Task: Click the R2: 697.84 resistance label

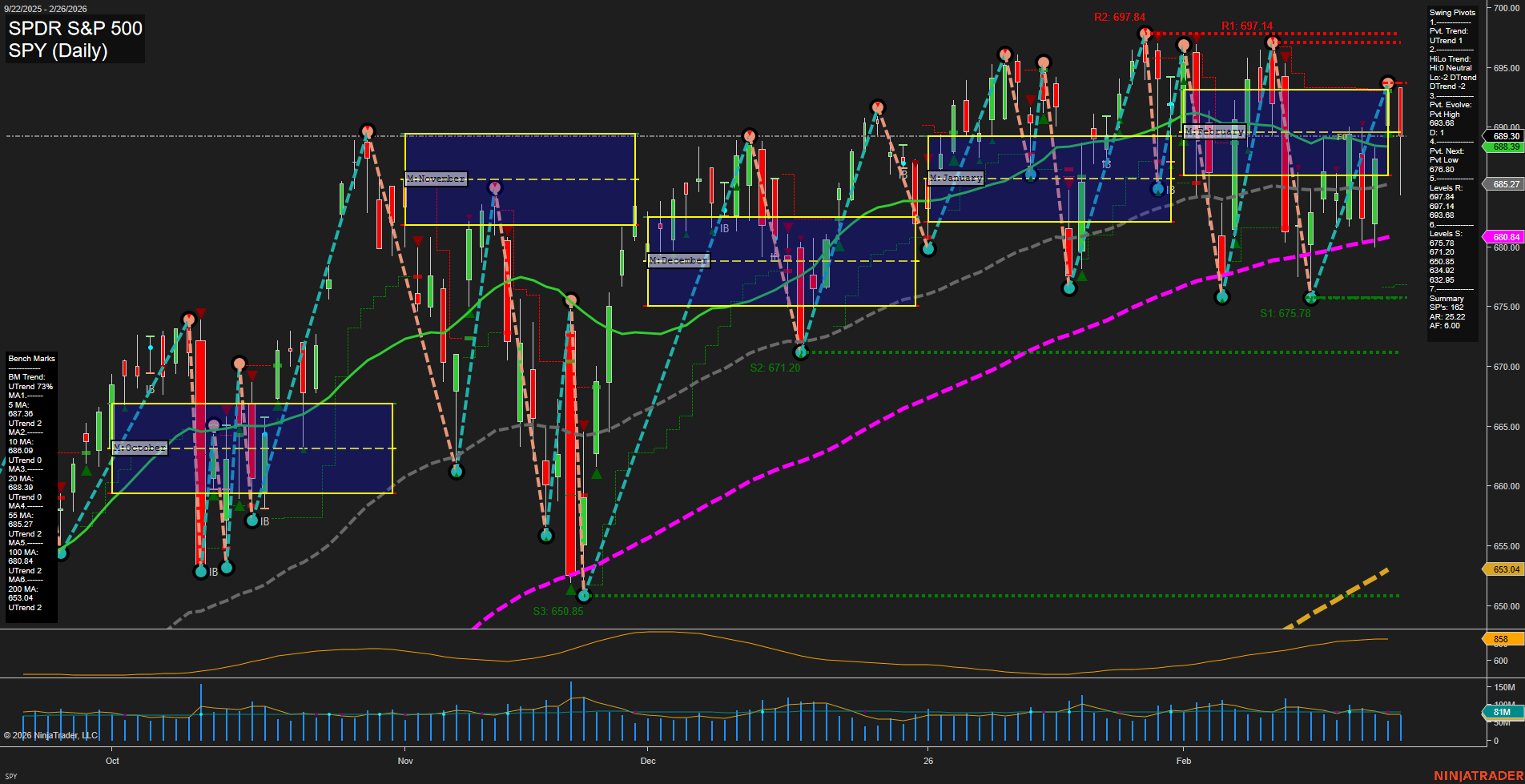Action: point(1120,17)
